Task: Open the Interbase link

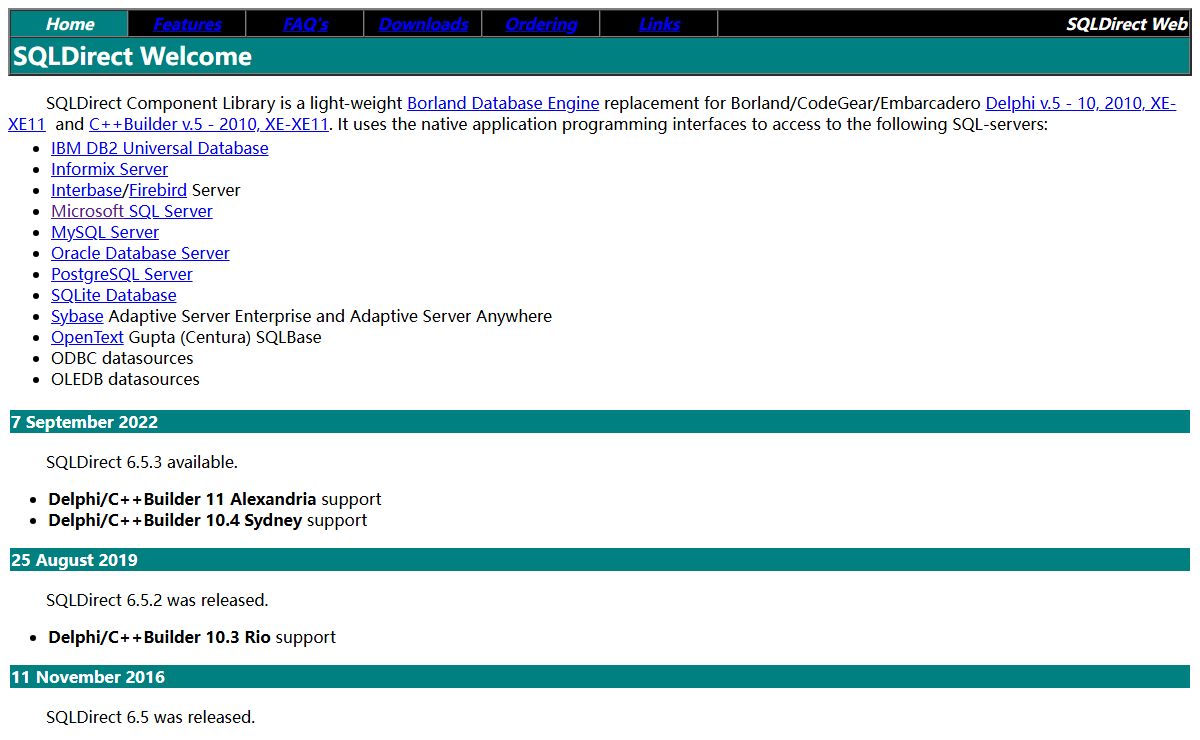Action: coord(87,190)
